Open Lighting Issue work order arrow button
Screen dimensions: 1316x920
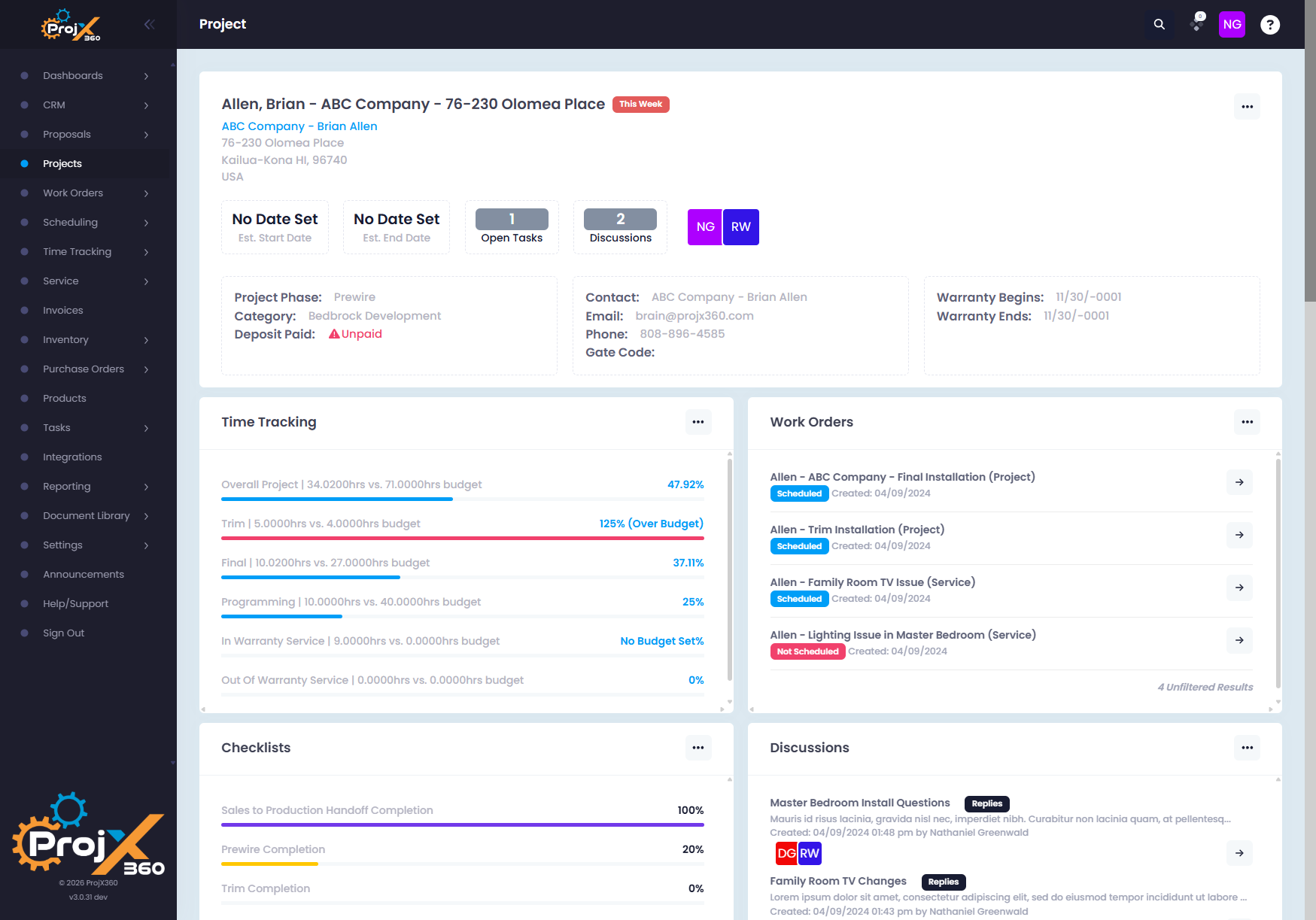tap(1239, 640)
